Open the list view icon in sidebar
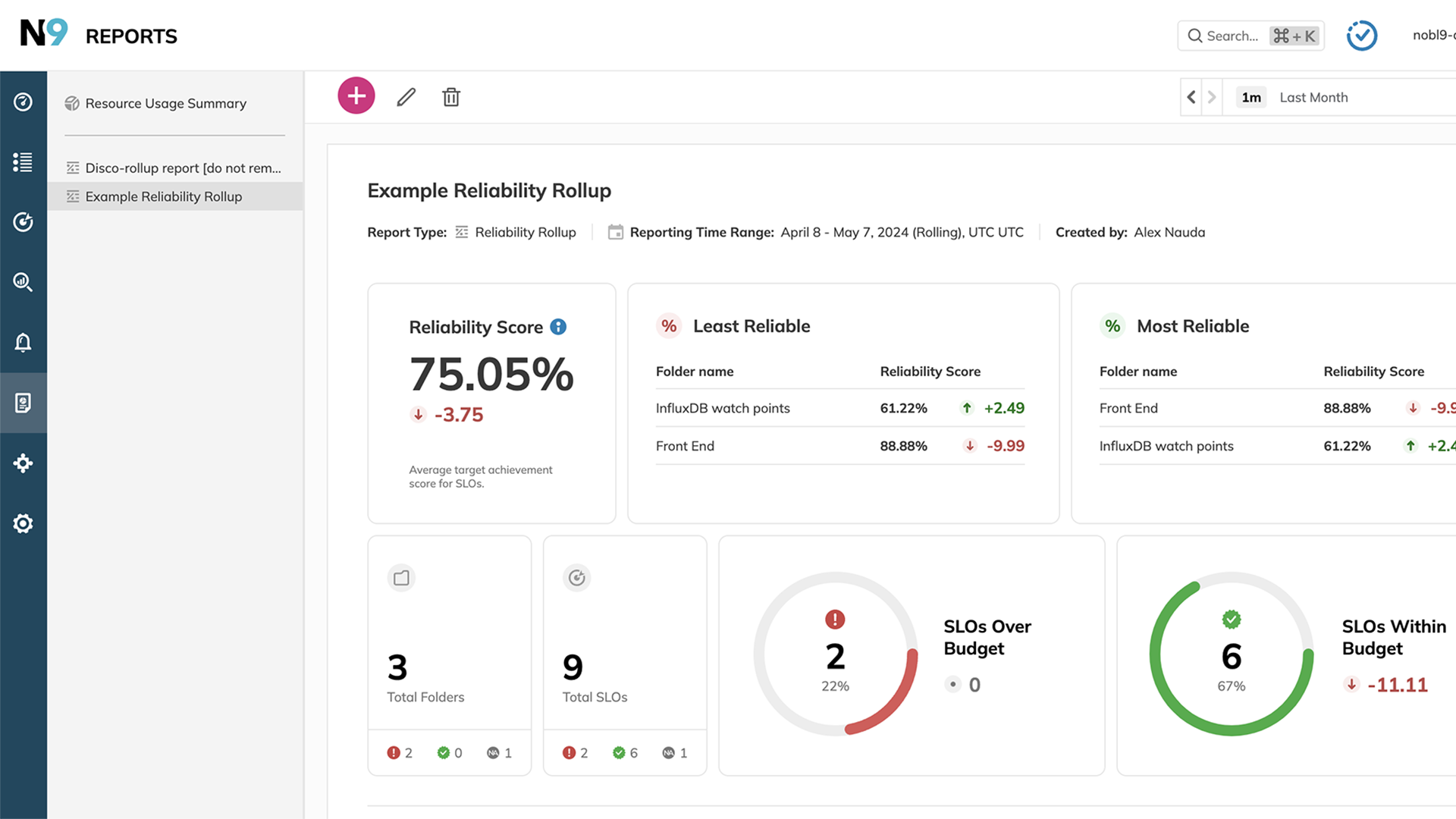Screen dimensions: 1456x819 [23, 162]
